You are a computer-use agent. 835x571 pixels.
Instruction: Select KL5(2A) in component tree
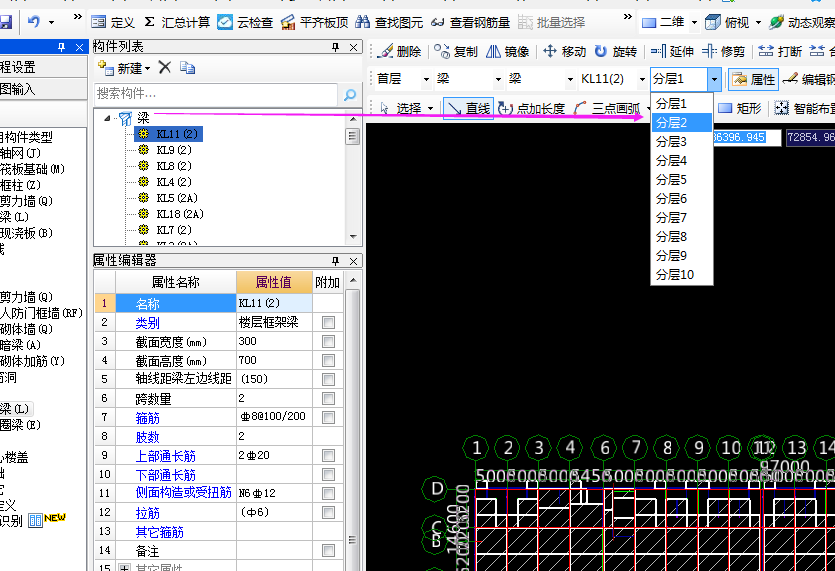coord(177,198)
